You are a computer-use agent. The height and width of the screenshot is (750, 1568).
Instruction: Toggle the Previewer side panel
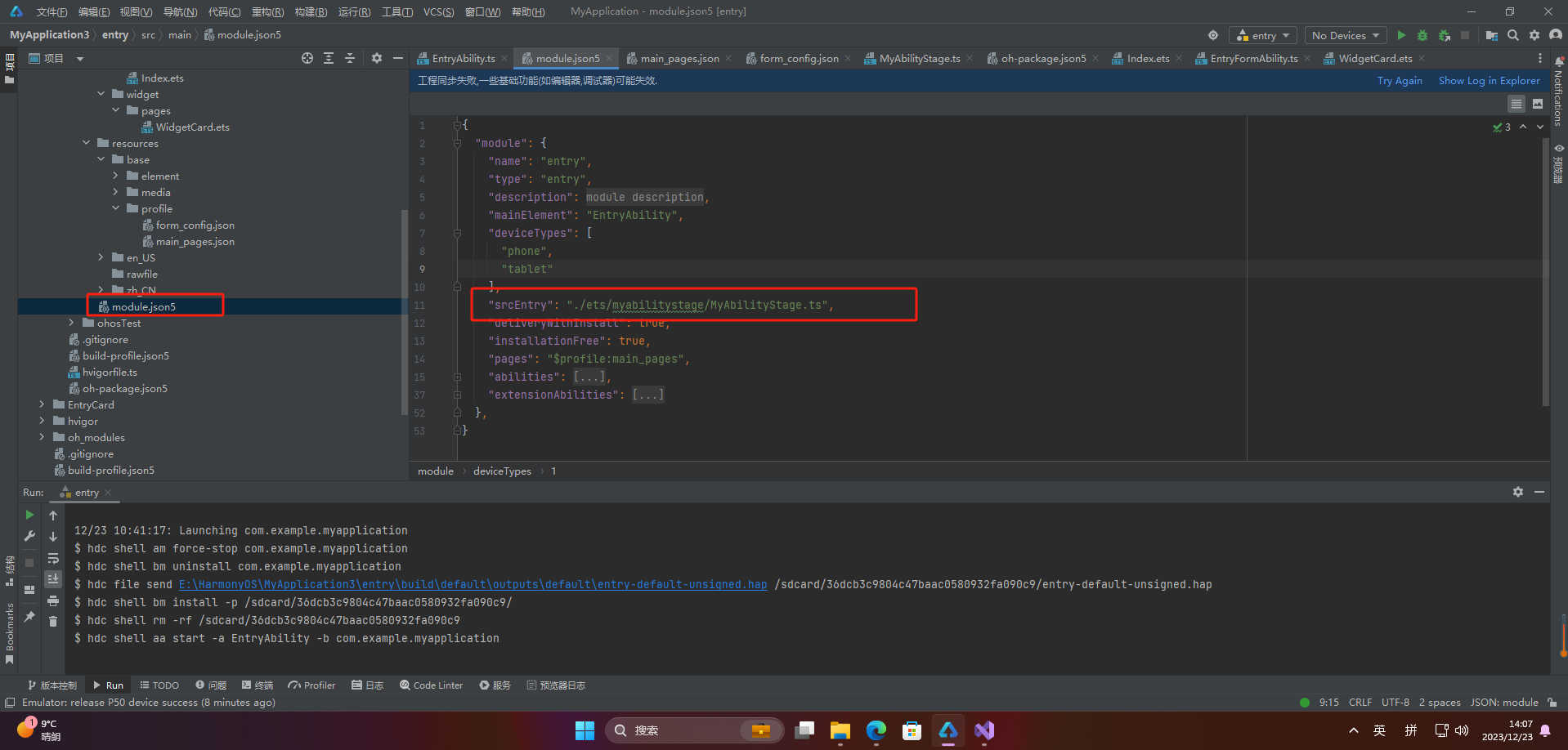tap(1559, 163)
